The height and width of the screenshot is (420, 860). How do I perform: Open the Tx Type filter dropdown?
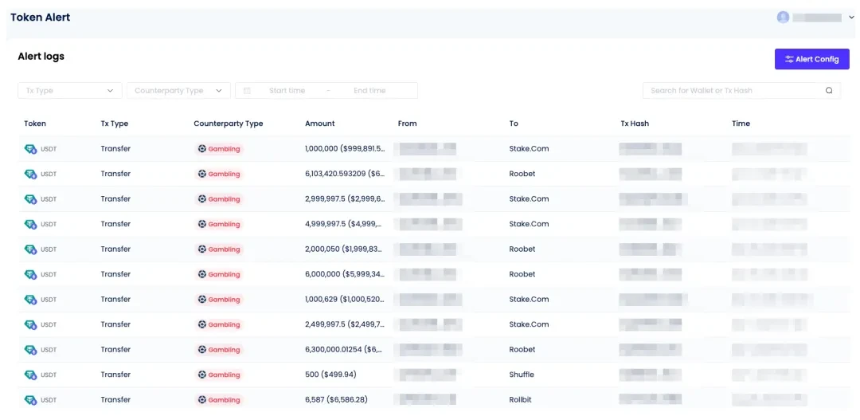pos(70,90)
